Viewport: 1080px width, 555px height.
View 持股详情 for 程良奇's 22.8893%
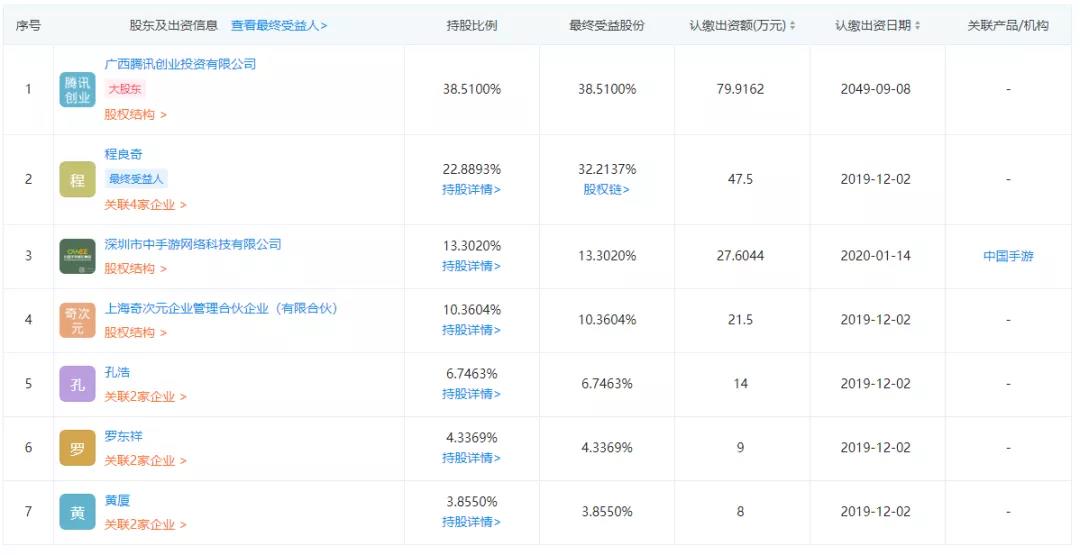coord(471,190)
